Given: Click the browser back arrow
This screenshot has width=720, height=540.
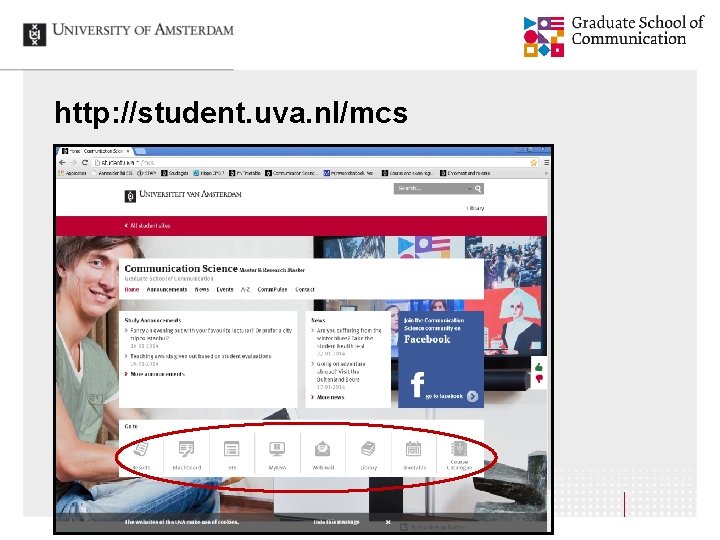Looking at the screenshot, I should click(62, 163).
